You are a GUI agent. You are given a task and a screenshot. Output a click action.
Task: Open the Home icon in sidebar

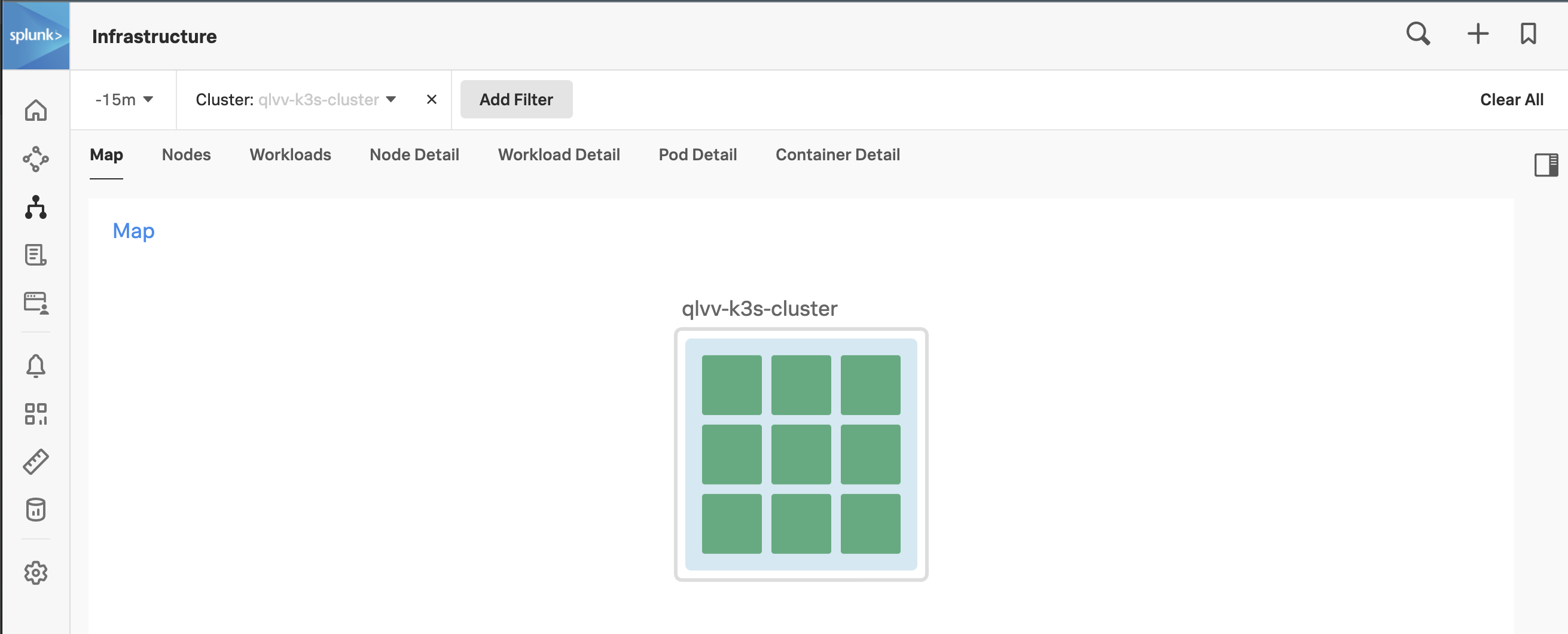tap(36, 110)
